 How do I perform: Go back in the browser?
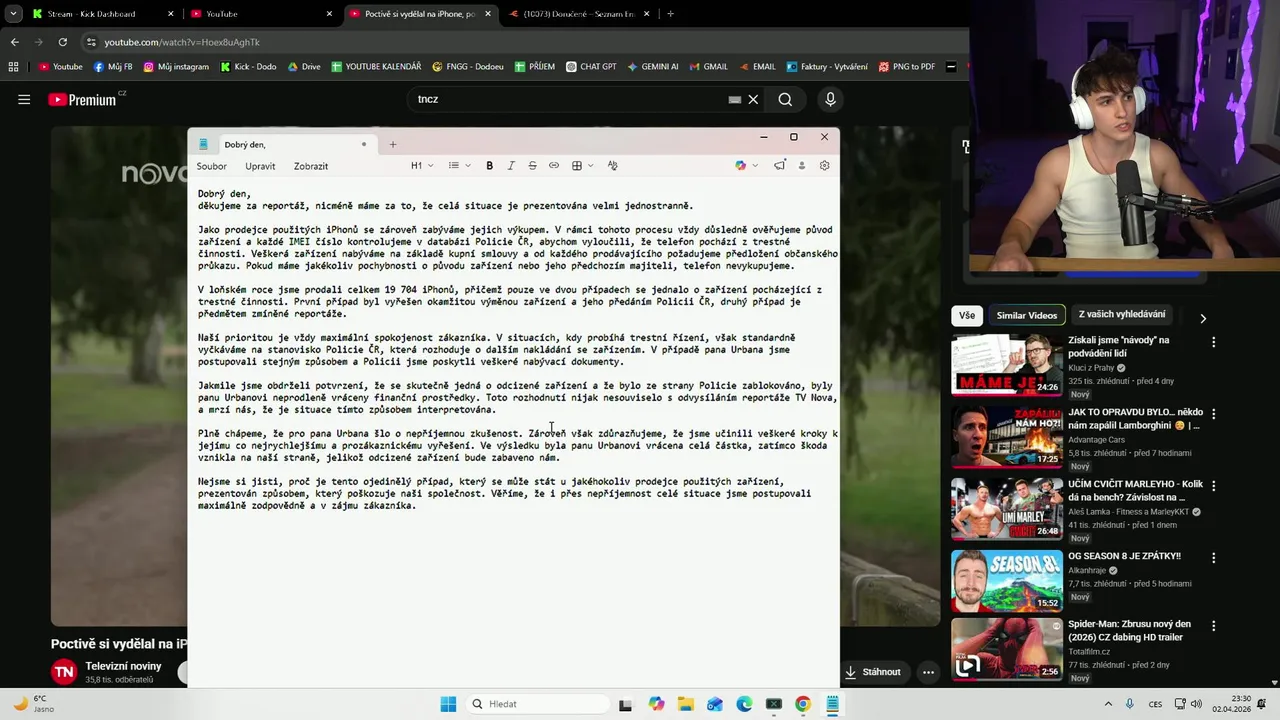coord(14,42)
